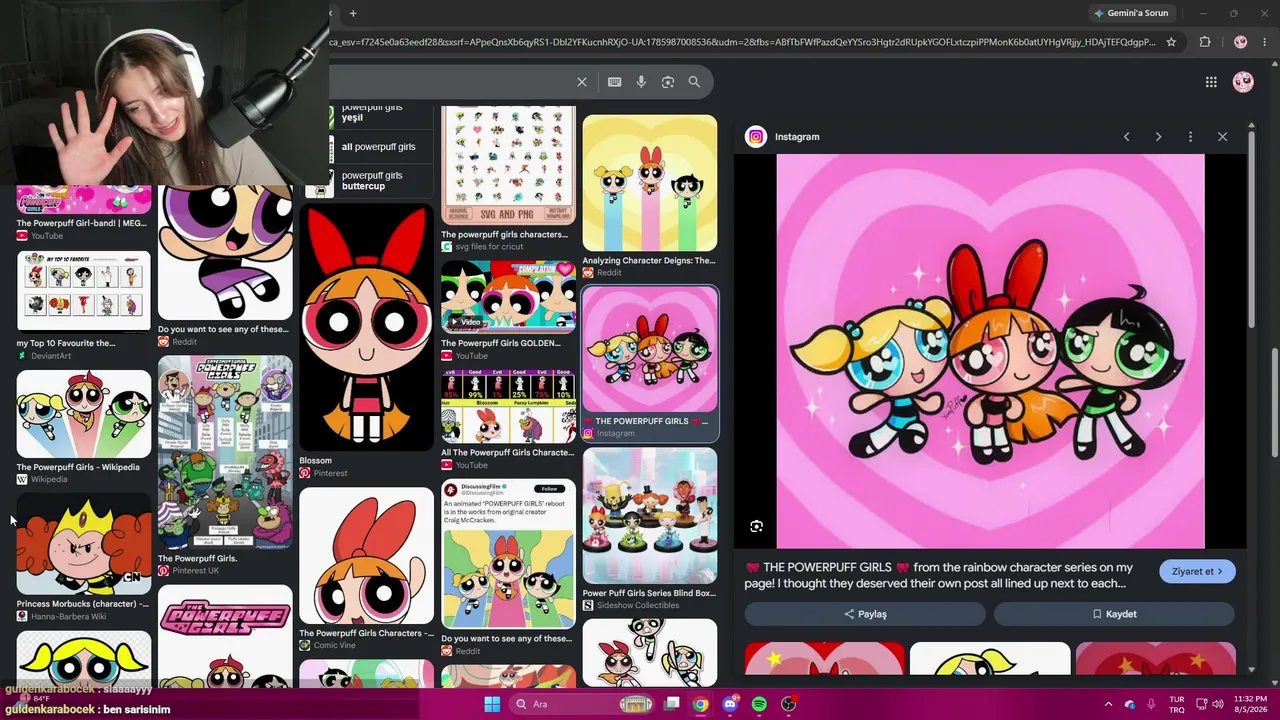Click the browser address bar URL
The width and height of the screenshot is (1280, 720).
pyautogui.click(x=742, y=42)
